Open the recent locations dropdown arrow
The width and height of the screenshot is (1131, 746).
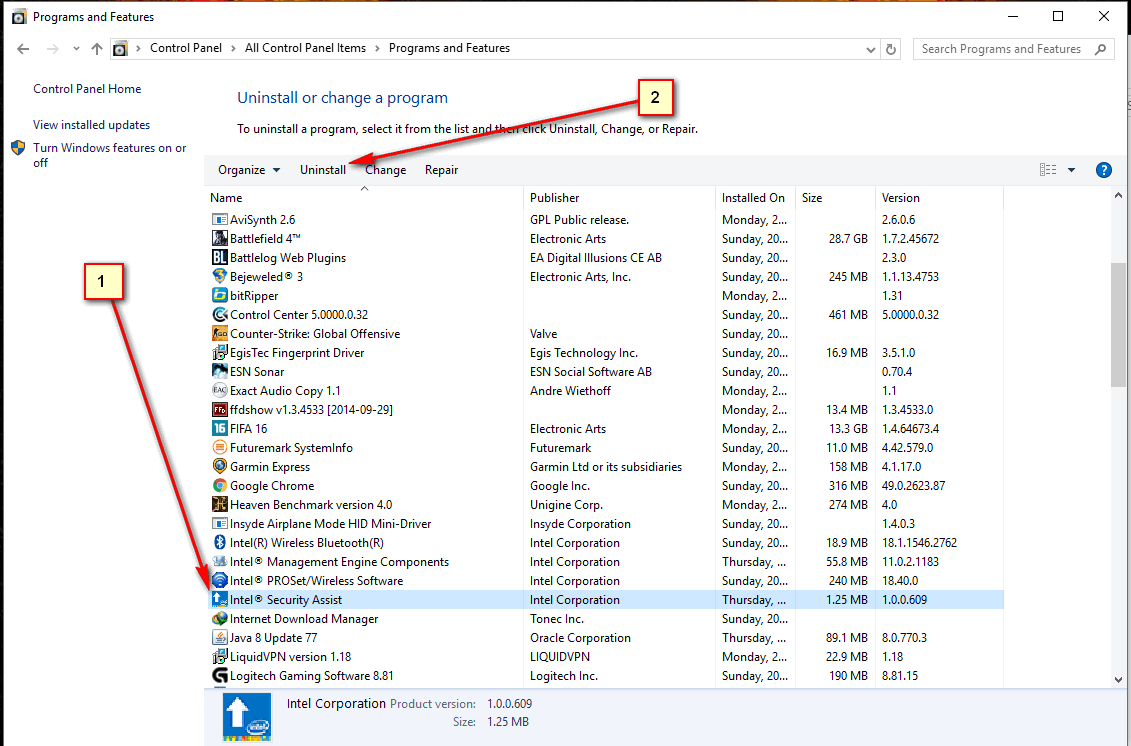[76, 49]
